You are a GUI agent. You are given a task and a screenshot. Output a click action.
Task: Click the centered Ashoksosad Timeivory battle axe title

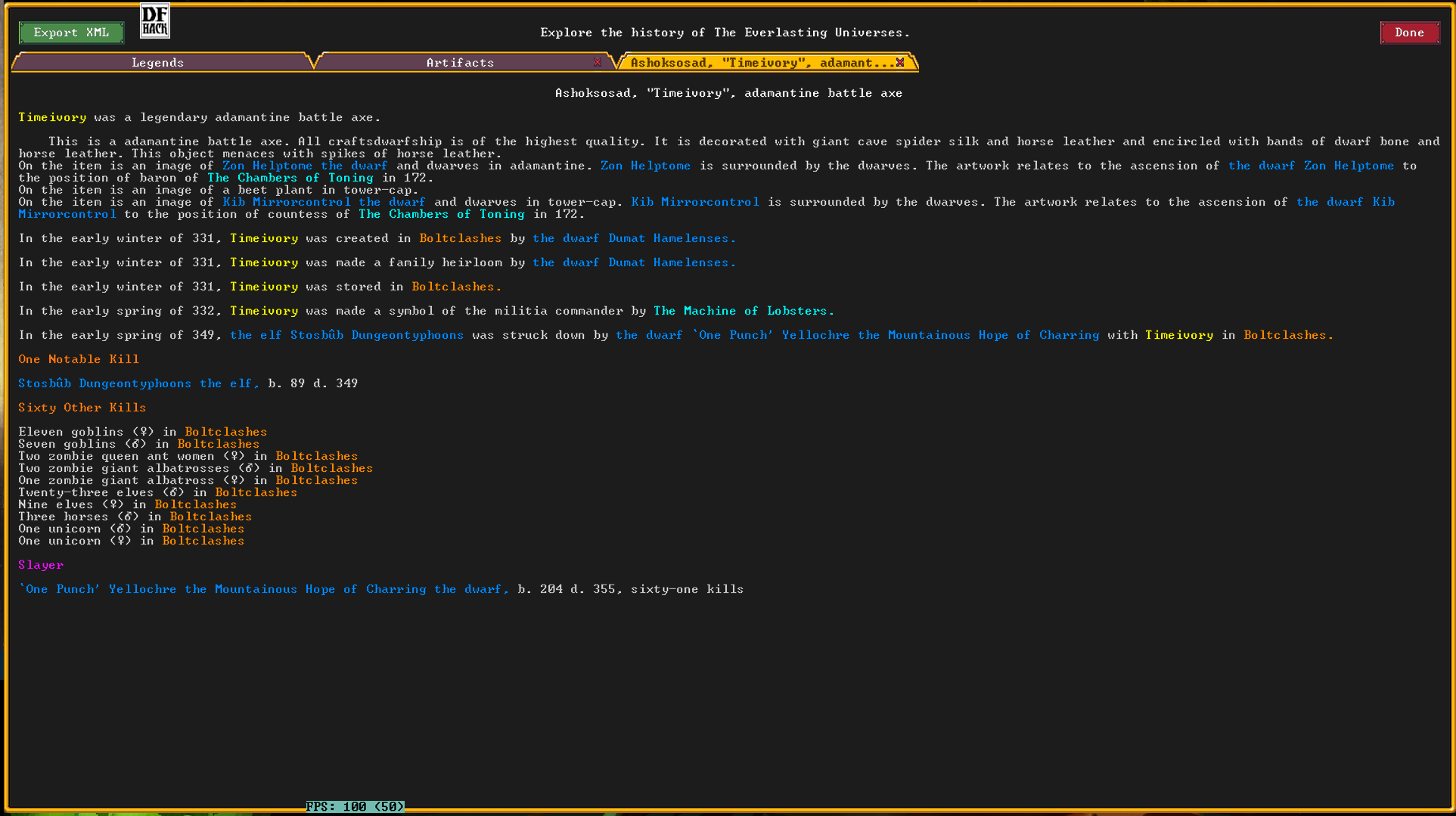pyautogui.click(x=728, y=93)
